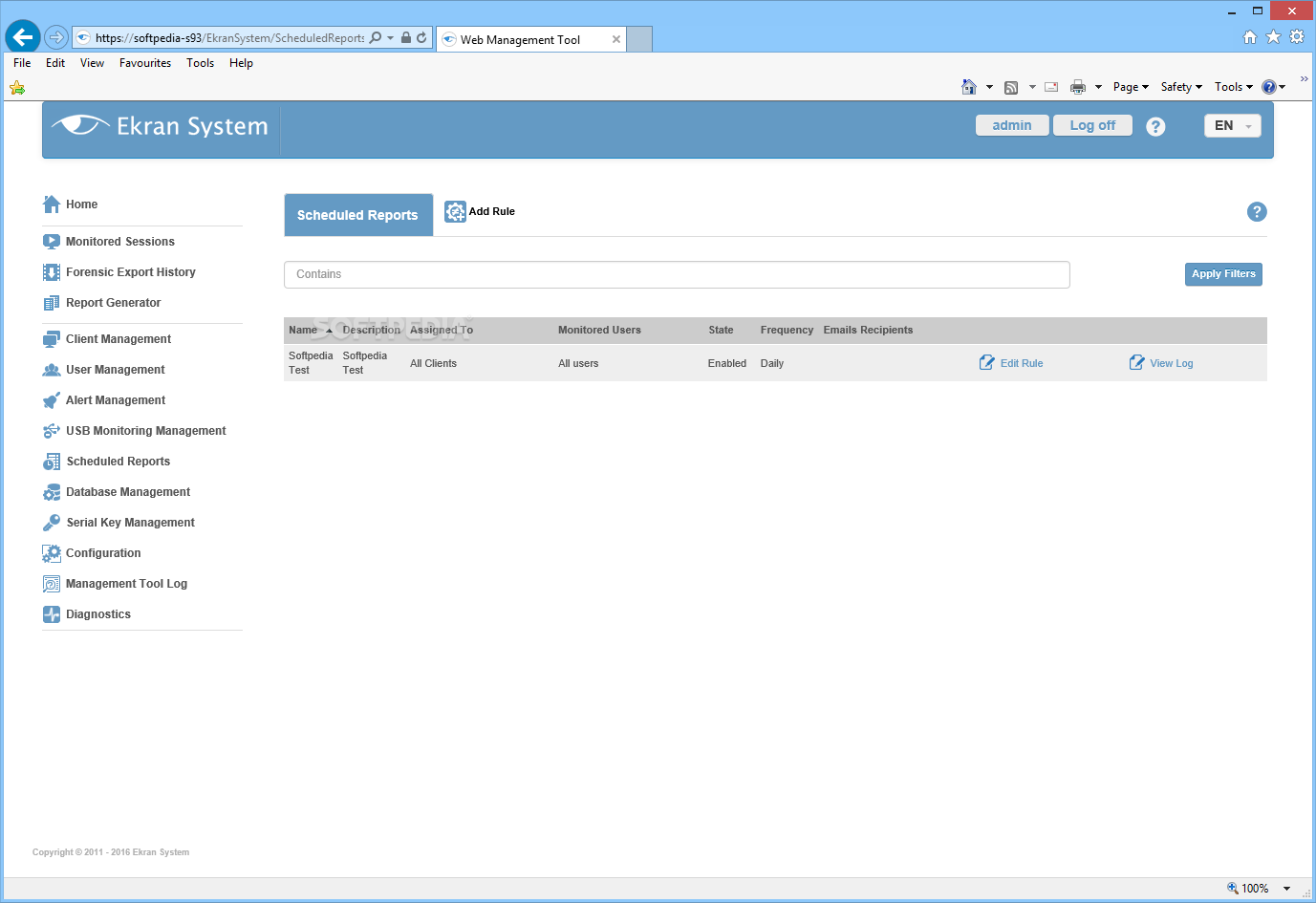Click the Emails Recipients column header
1316x903 pixels.
click(x=868, y=331)
